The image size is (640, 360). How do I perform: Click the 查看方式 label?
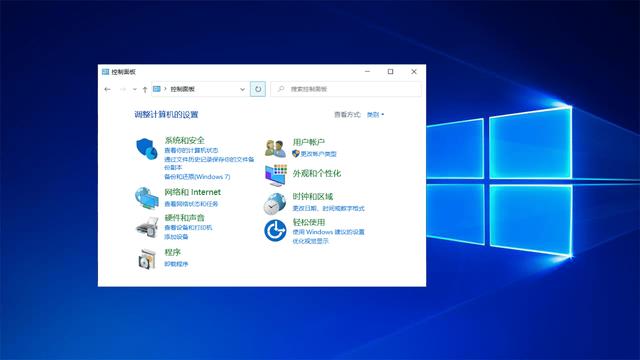pyautogui.click(x=347, y=115)
